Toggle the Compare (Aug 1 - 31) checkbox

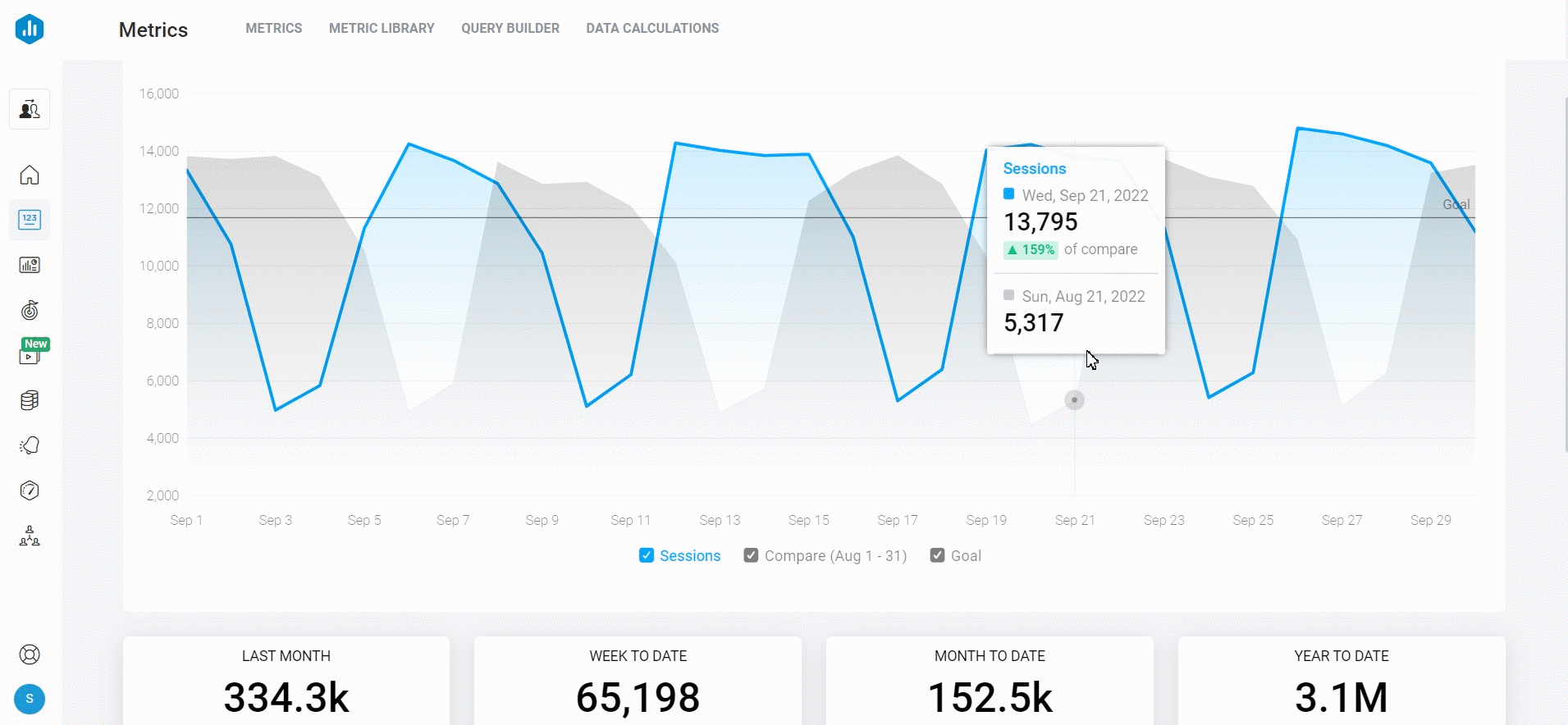click(x=751, y=555)
